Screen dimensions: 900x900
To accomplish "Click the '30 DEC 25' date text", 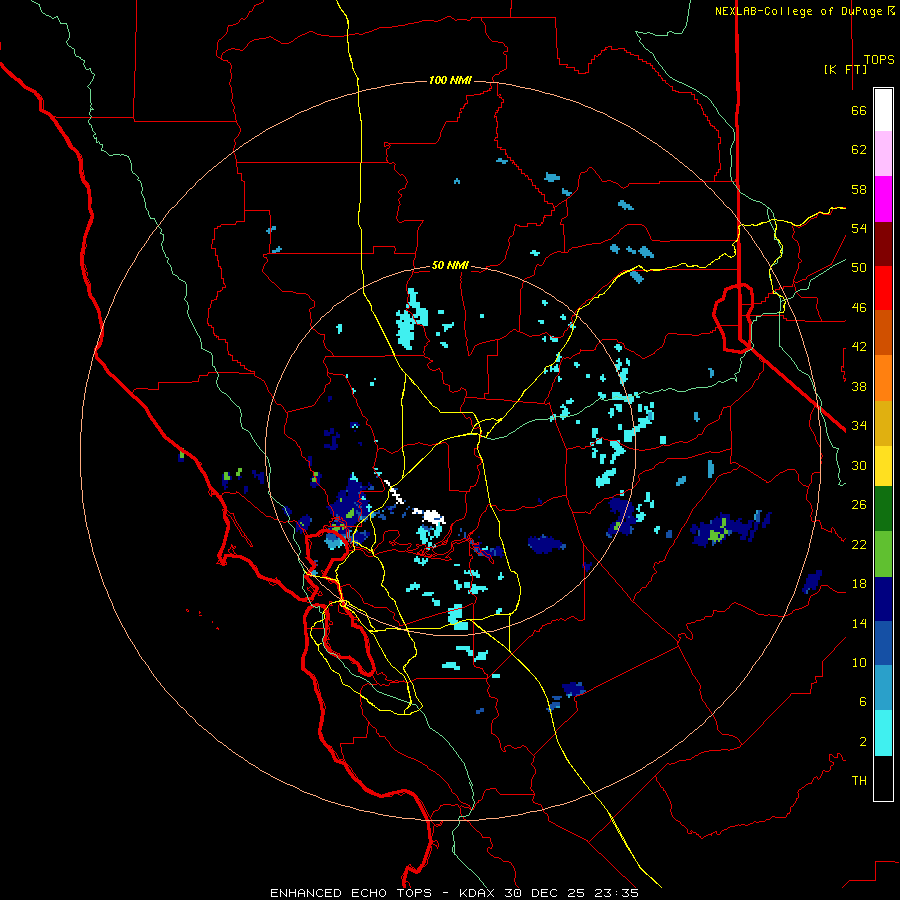I will coord(544,893).
